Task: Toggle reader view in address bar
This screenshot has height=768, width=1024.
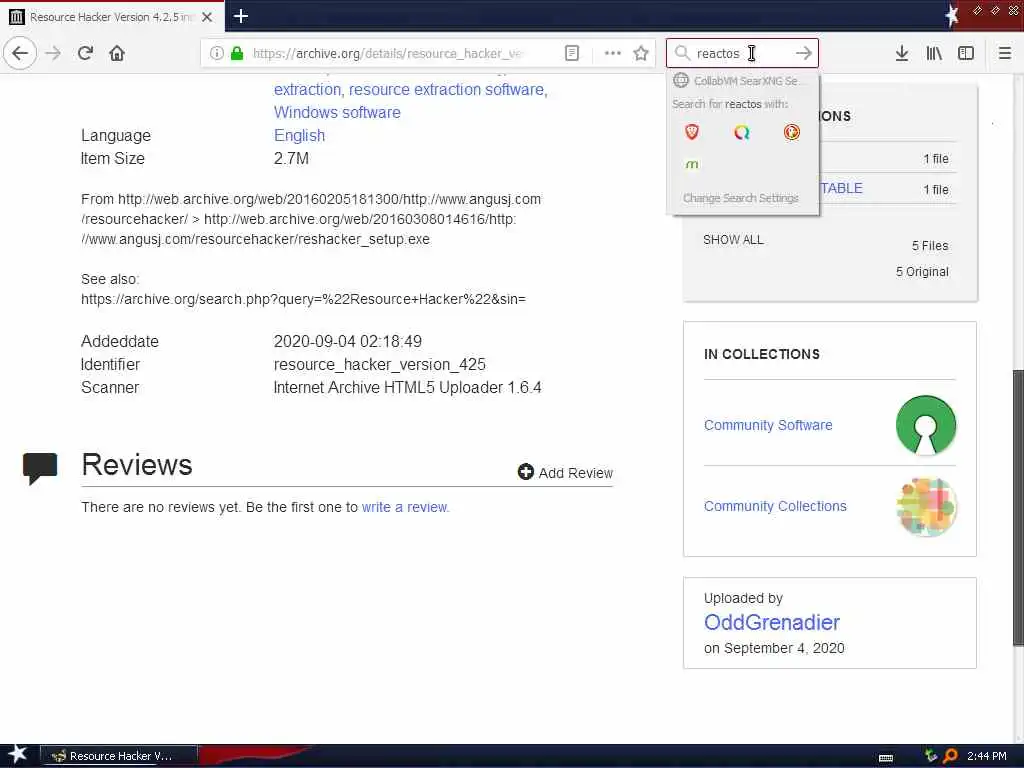Action: (572, 53)
